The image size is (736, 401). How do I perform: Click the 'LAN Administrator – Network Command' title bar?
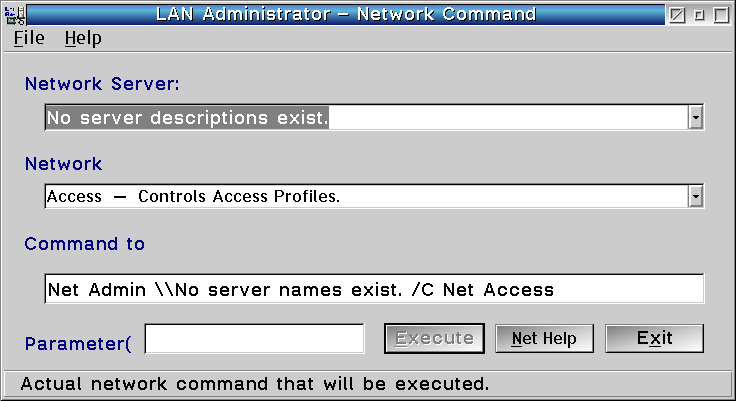346,15
